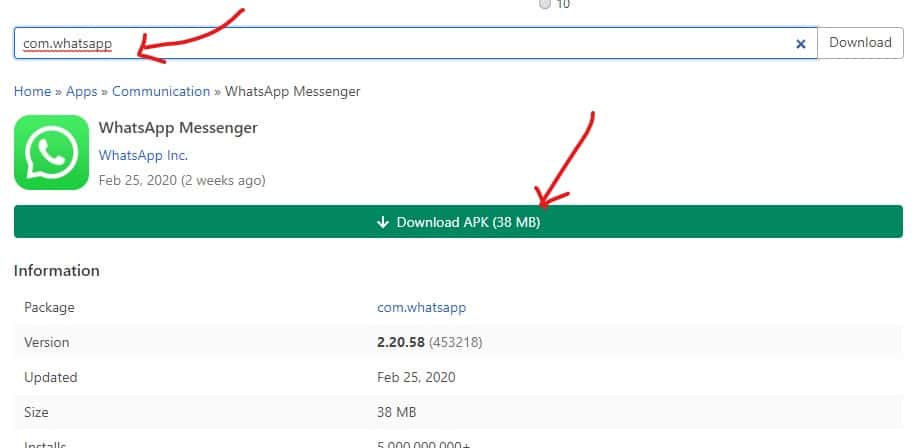Click the Version row label

tap(46, 342)
